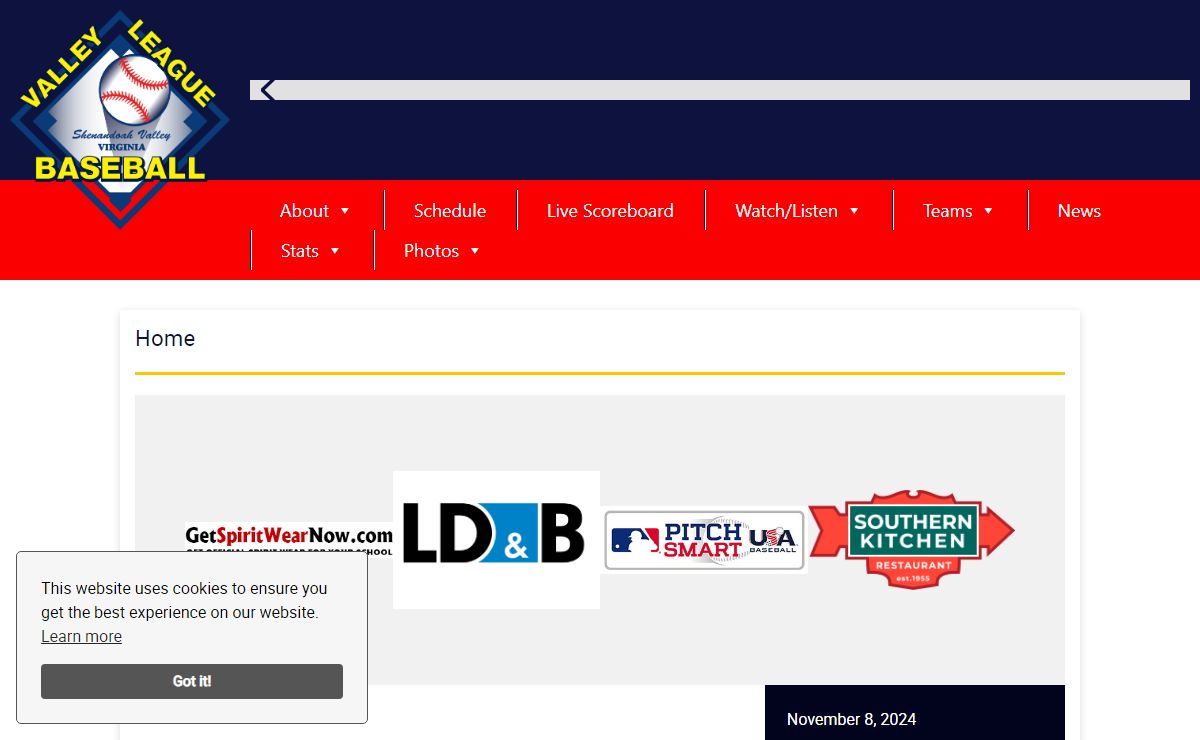This screenshot has height=740, width=1200.
Task: Click the Home page heading
Action: point(165,339)
